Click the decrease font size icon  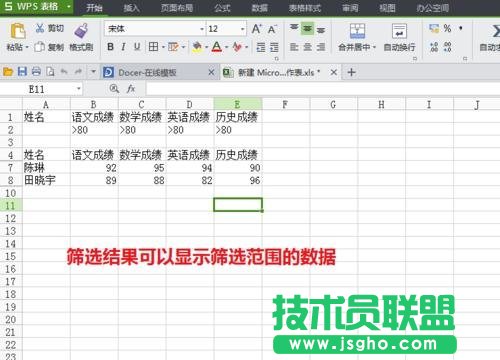click(272, 30)
